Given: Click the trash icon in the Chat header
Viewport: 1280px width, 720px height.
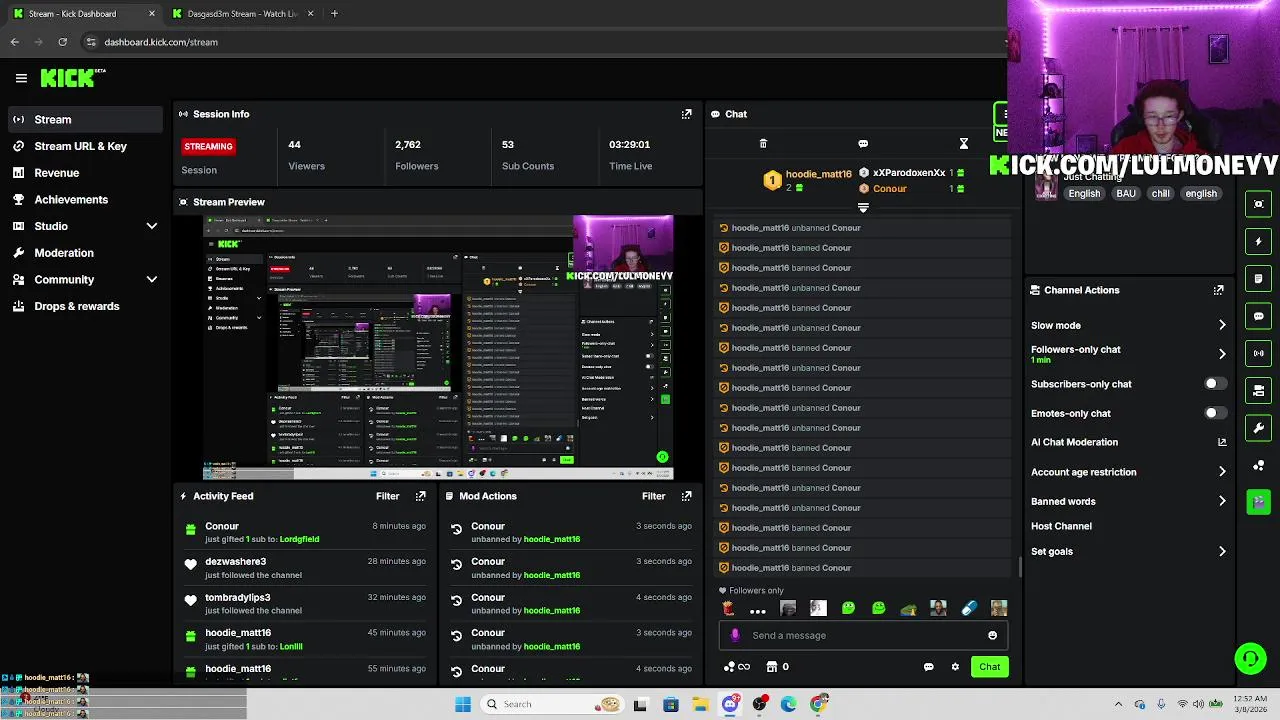Looking at the screenshot, I should (763, 144).
